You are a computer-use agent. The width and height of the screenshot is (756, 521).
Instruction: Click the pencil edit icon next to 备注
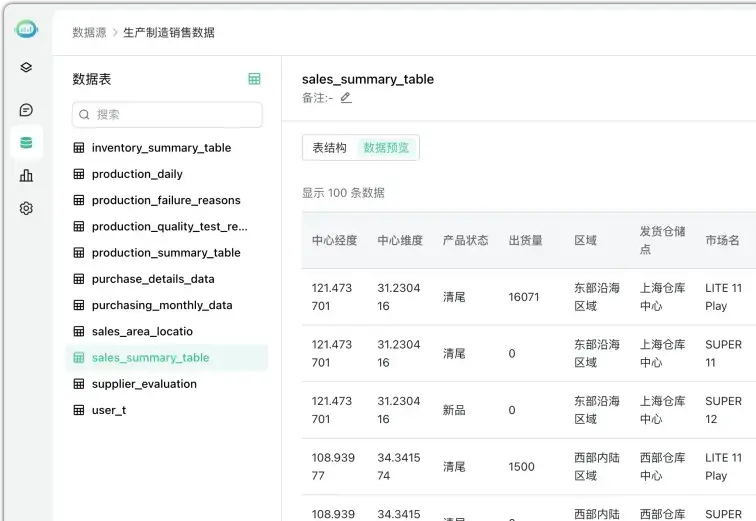click(346, 98)
